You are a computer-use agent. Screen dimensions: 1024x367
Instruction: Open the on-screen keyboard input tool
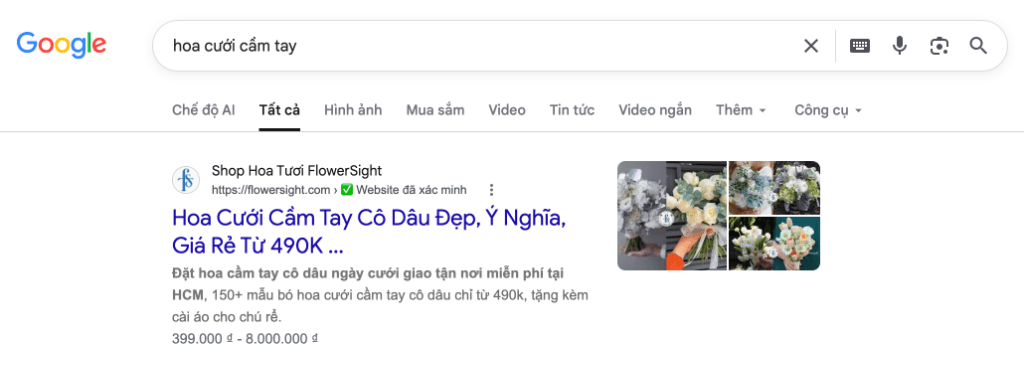pyautogui.click(x=859, y=46)
